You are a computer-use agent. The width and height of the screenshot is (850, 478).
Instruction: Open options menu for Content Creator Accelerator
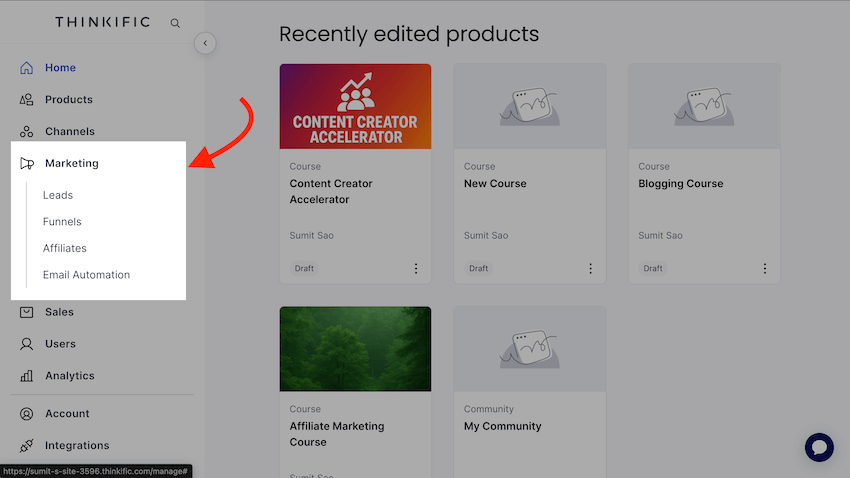tap(416, 268)
